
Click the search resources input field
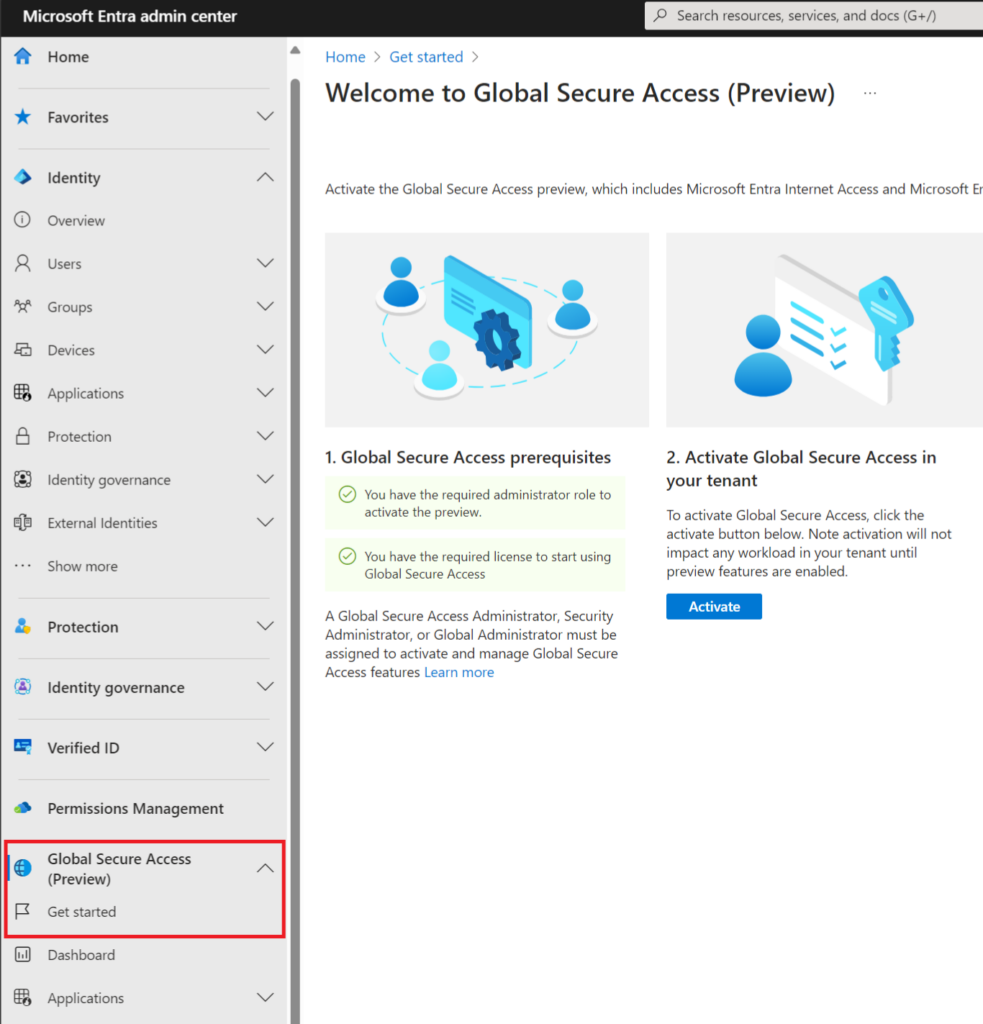[x=814, y=15]
